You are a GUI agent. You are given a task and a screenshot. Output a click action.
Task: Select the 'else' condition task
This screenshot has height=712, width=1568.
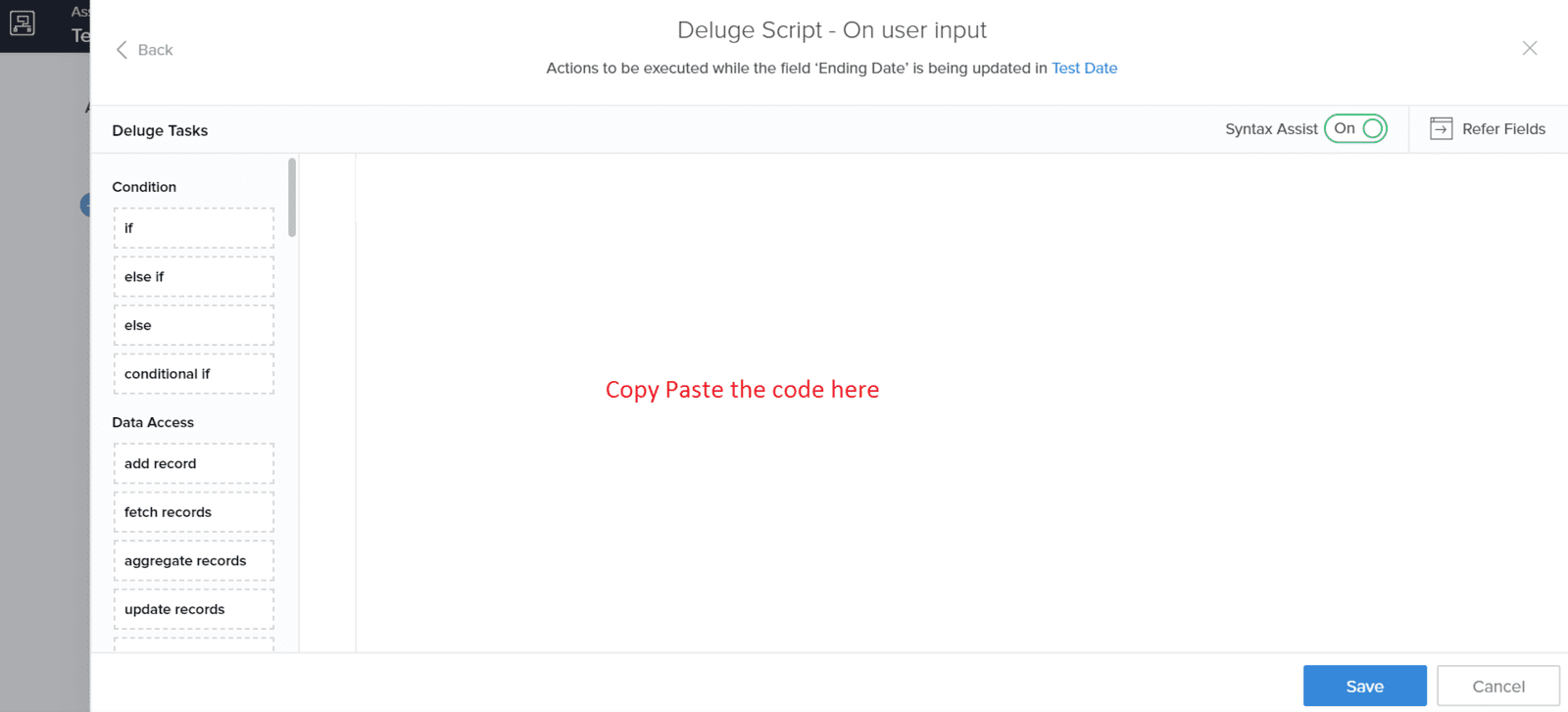click(x=194, y=325)
